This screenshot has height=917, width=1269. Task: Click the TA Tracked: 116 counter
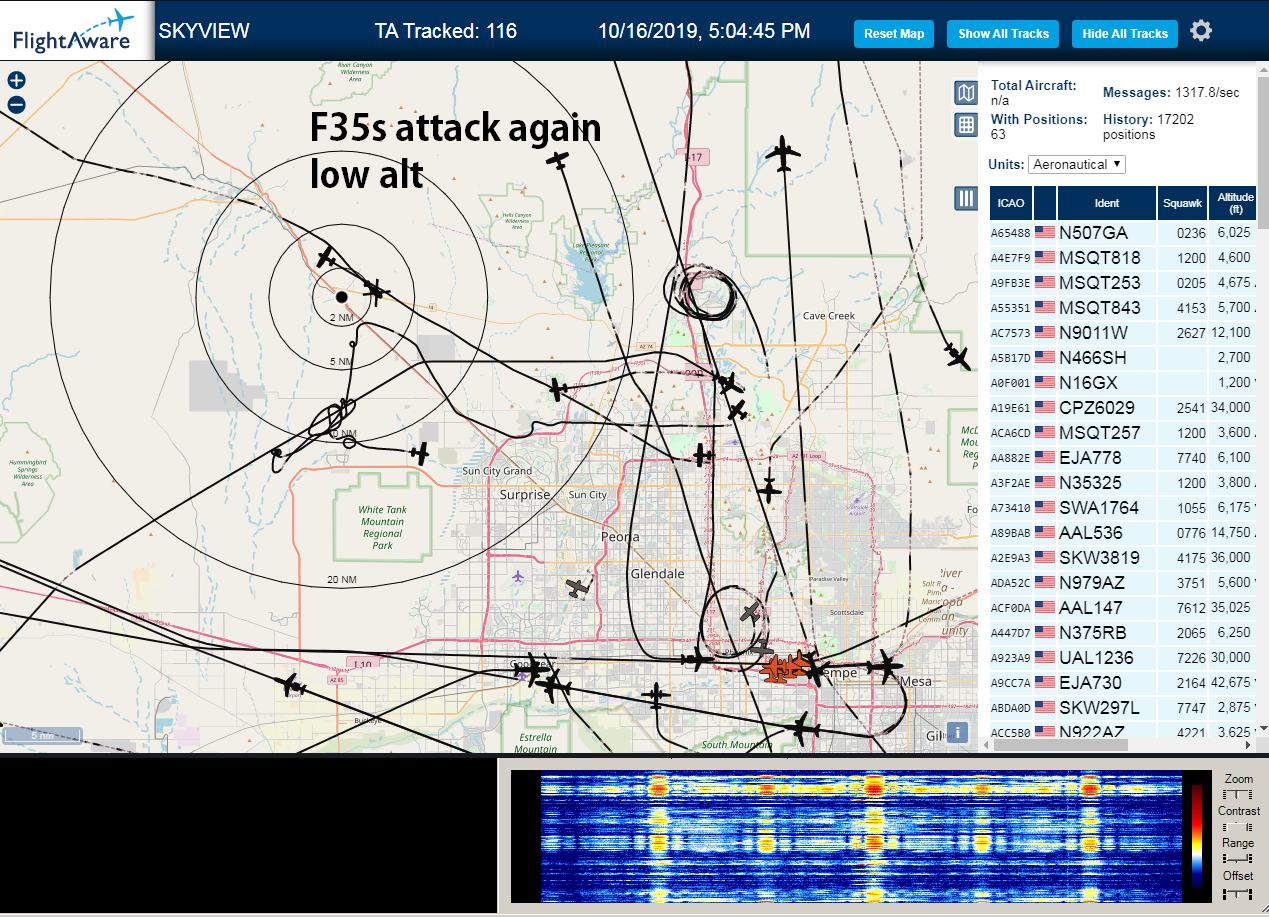446,31
